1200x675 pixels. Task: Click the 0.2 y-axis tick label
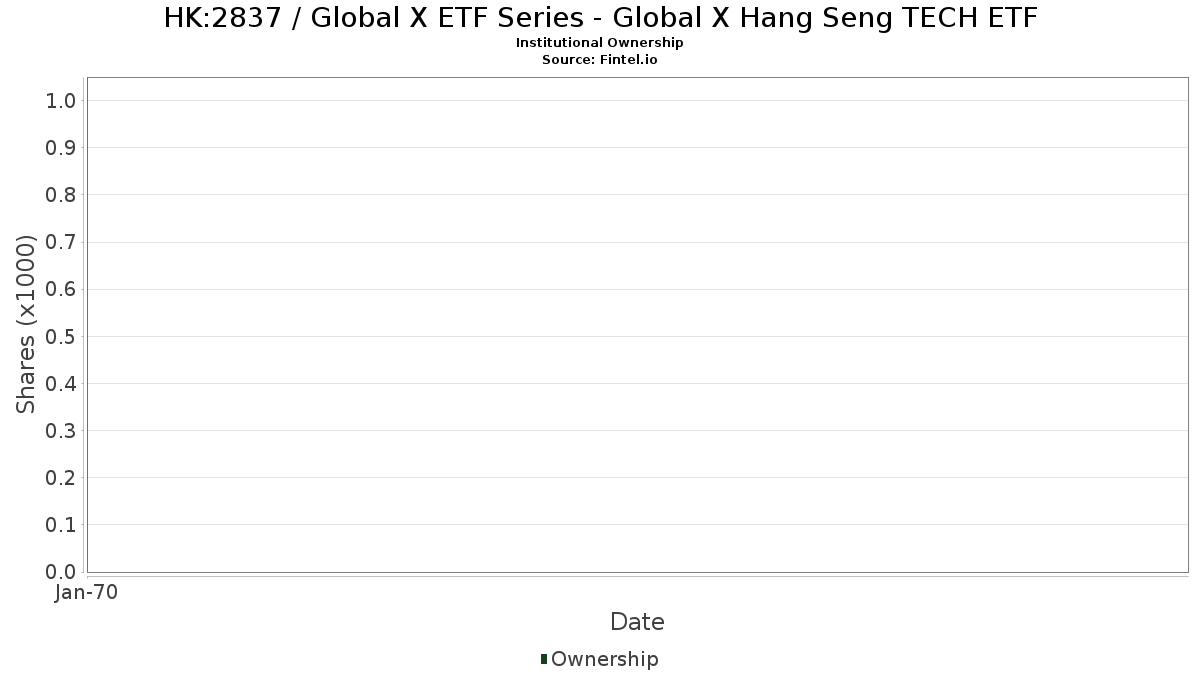coord(61,478)
